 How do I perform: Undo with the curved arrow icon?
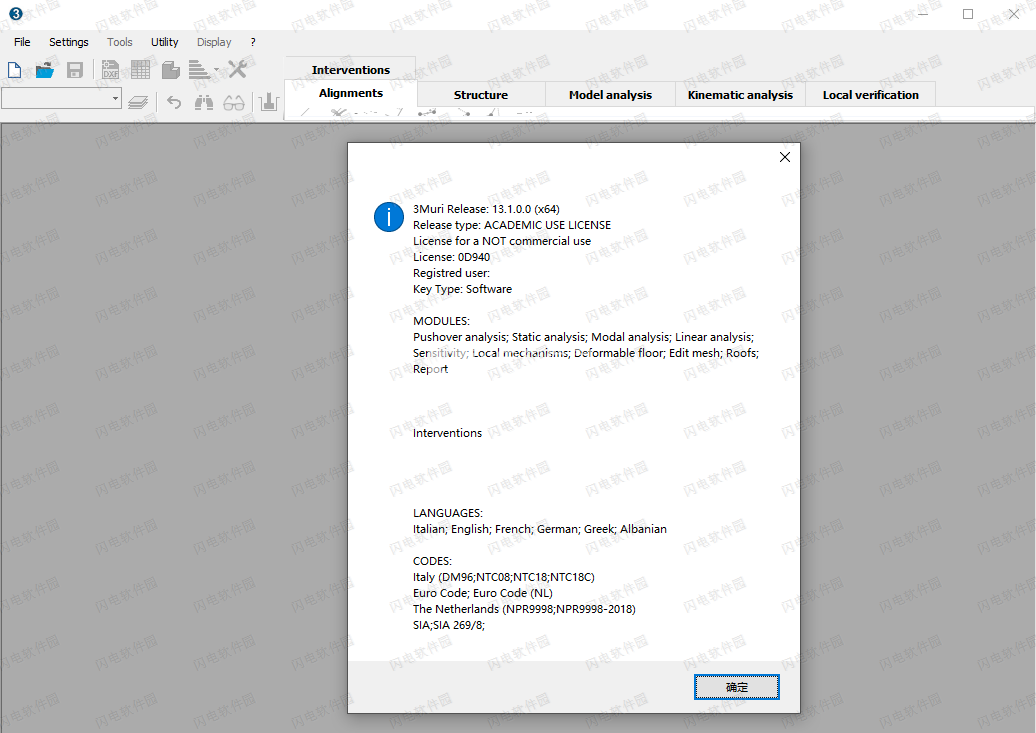tap(174, 102)
